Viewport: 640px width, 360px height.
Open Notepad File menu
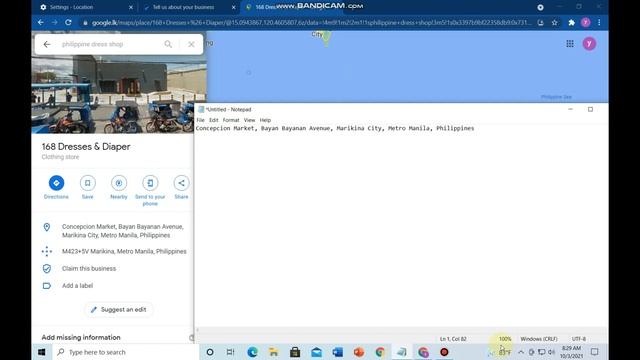click(200, 120)
